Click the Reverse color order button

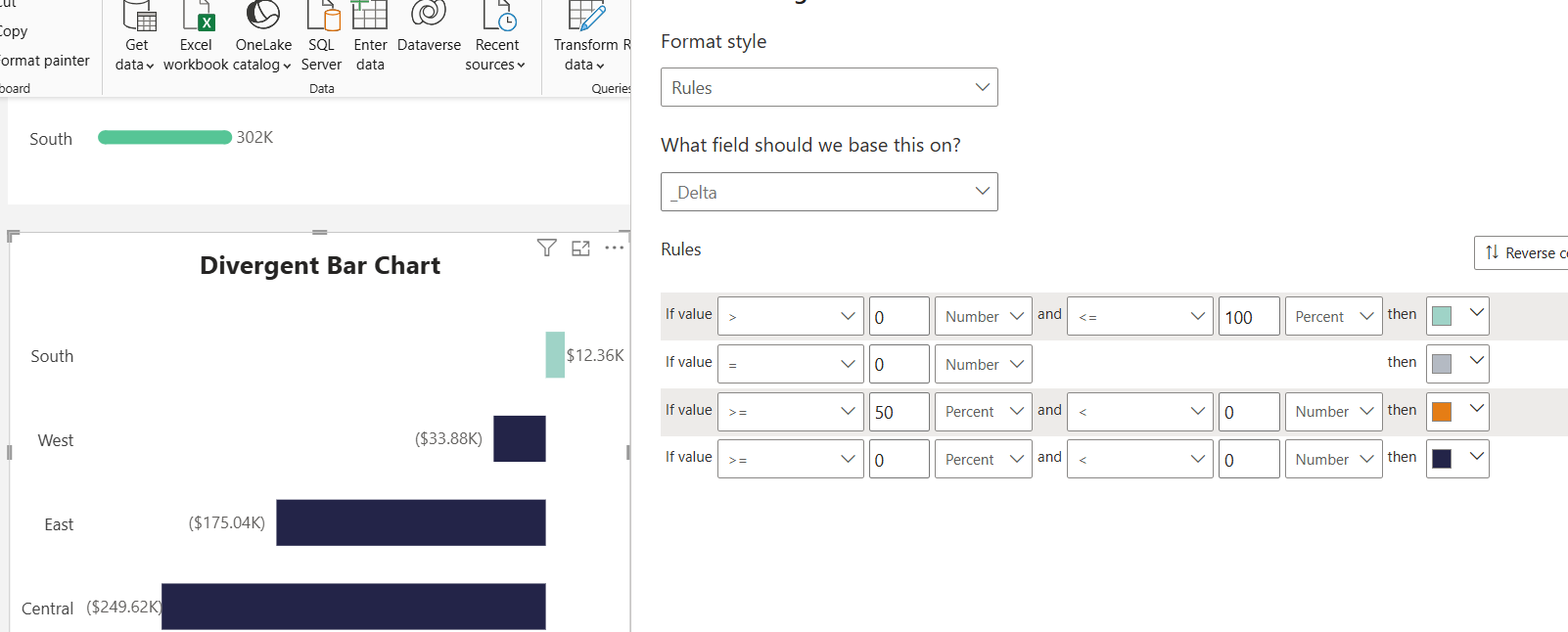[x=1522, y=252]
